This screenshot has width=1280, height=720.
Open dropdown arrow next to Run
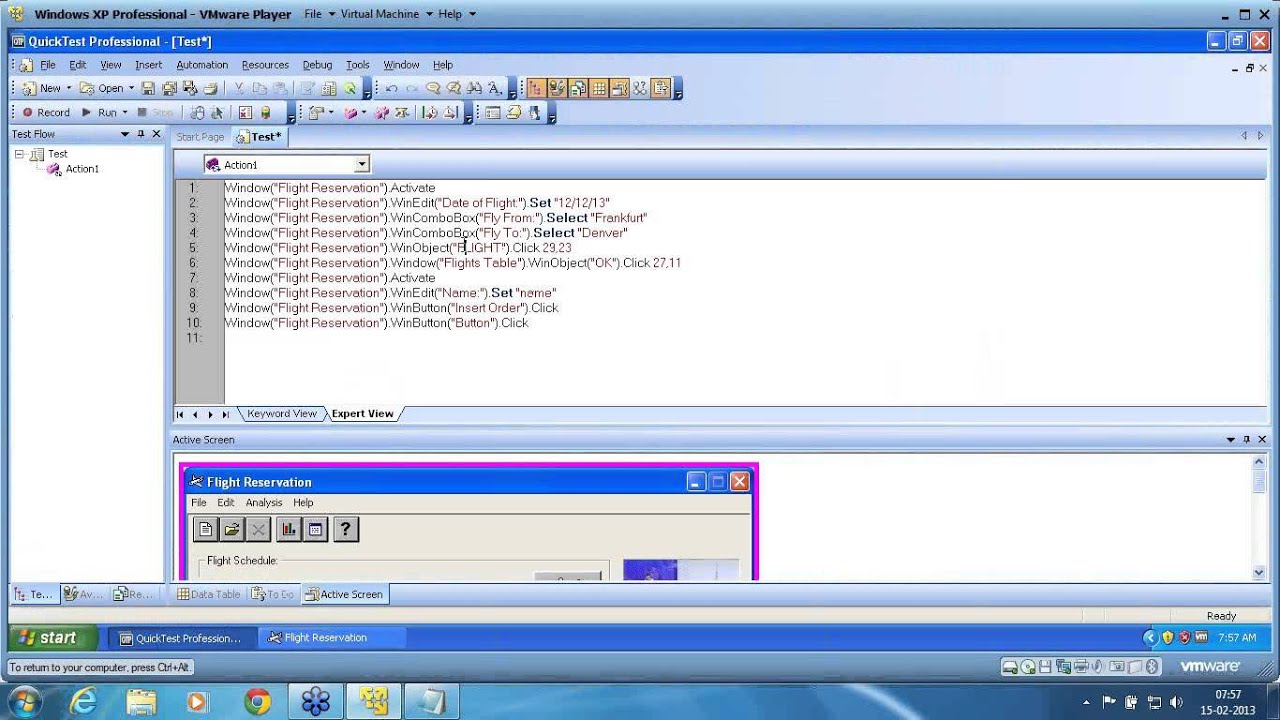point(125,113)
